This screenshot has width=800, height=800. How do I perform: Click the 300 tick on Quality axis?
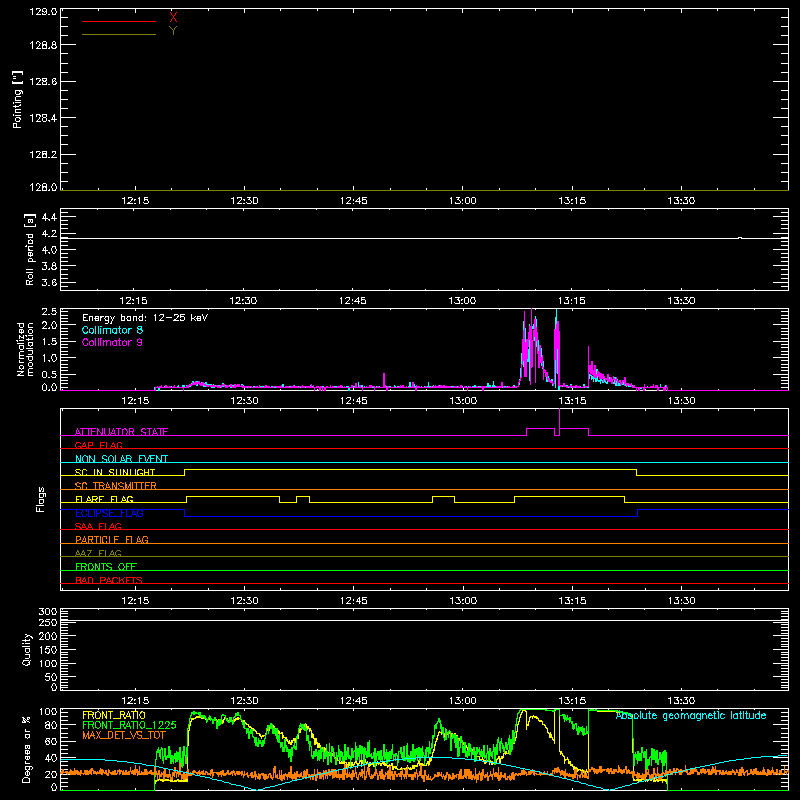(x=48, y=612)
